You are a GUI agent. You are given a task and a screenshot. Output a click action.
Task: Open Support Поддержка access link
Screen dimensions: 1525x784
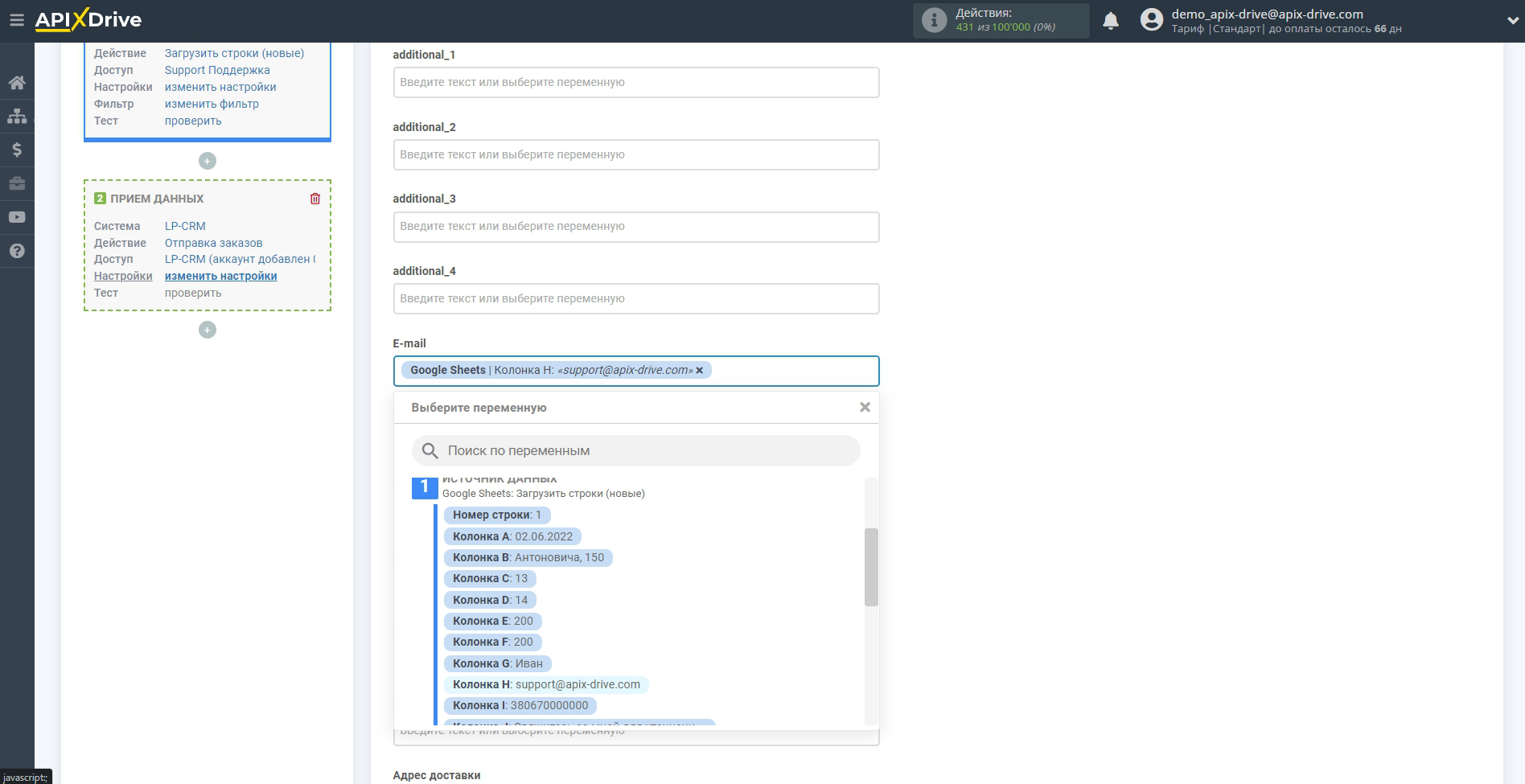(x=217, y=70)
